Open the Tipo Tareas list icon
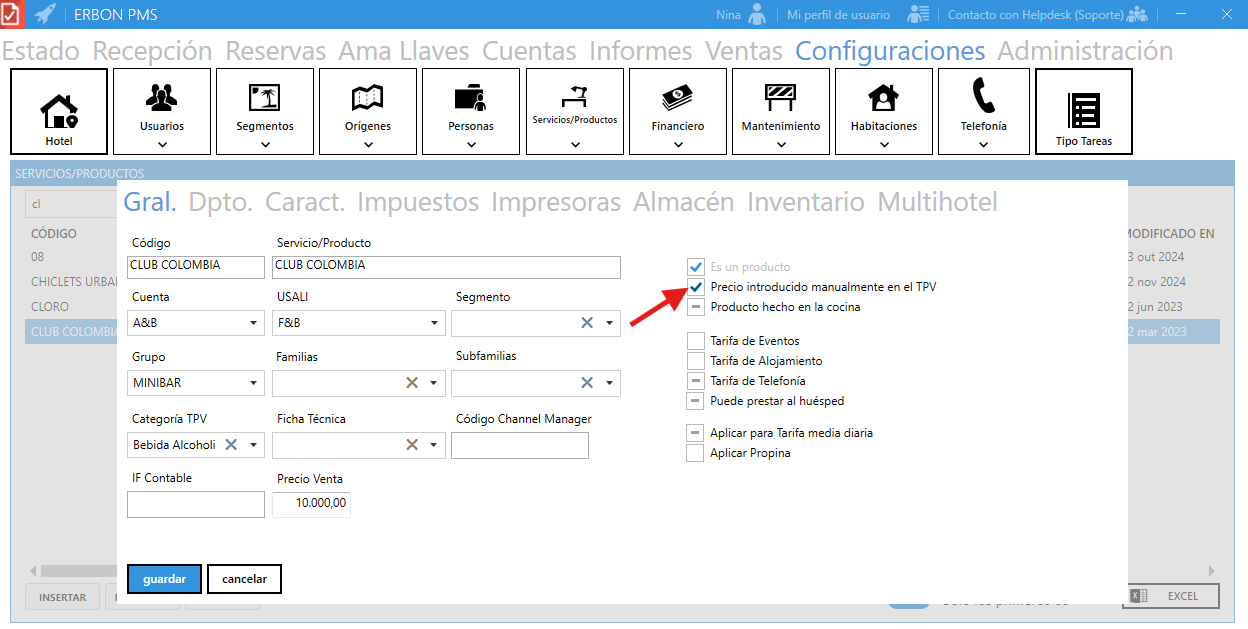 coord(1083,111)
